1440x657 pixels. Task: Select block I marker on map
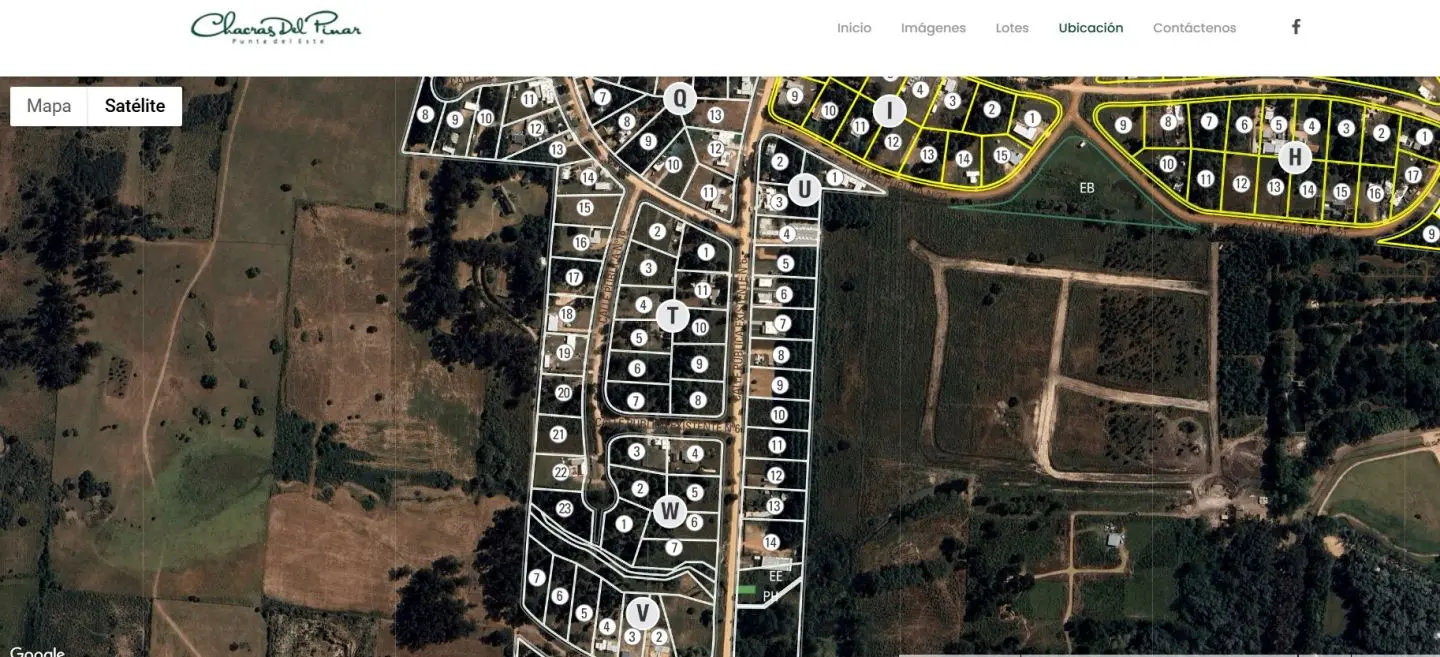pos(889,110)
